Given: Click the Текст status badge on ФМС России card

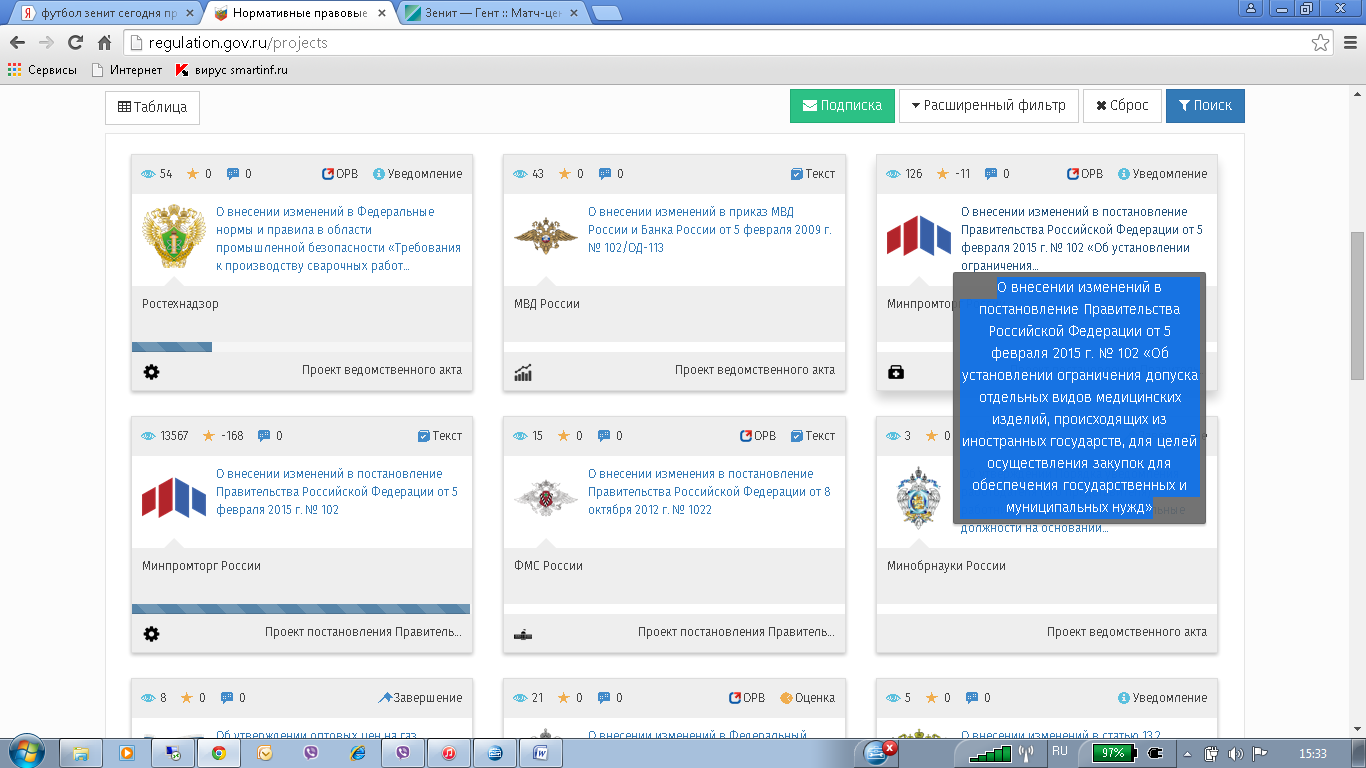Looking at the screenshot, I should (x=813, y=436).
